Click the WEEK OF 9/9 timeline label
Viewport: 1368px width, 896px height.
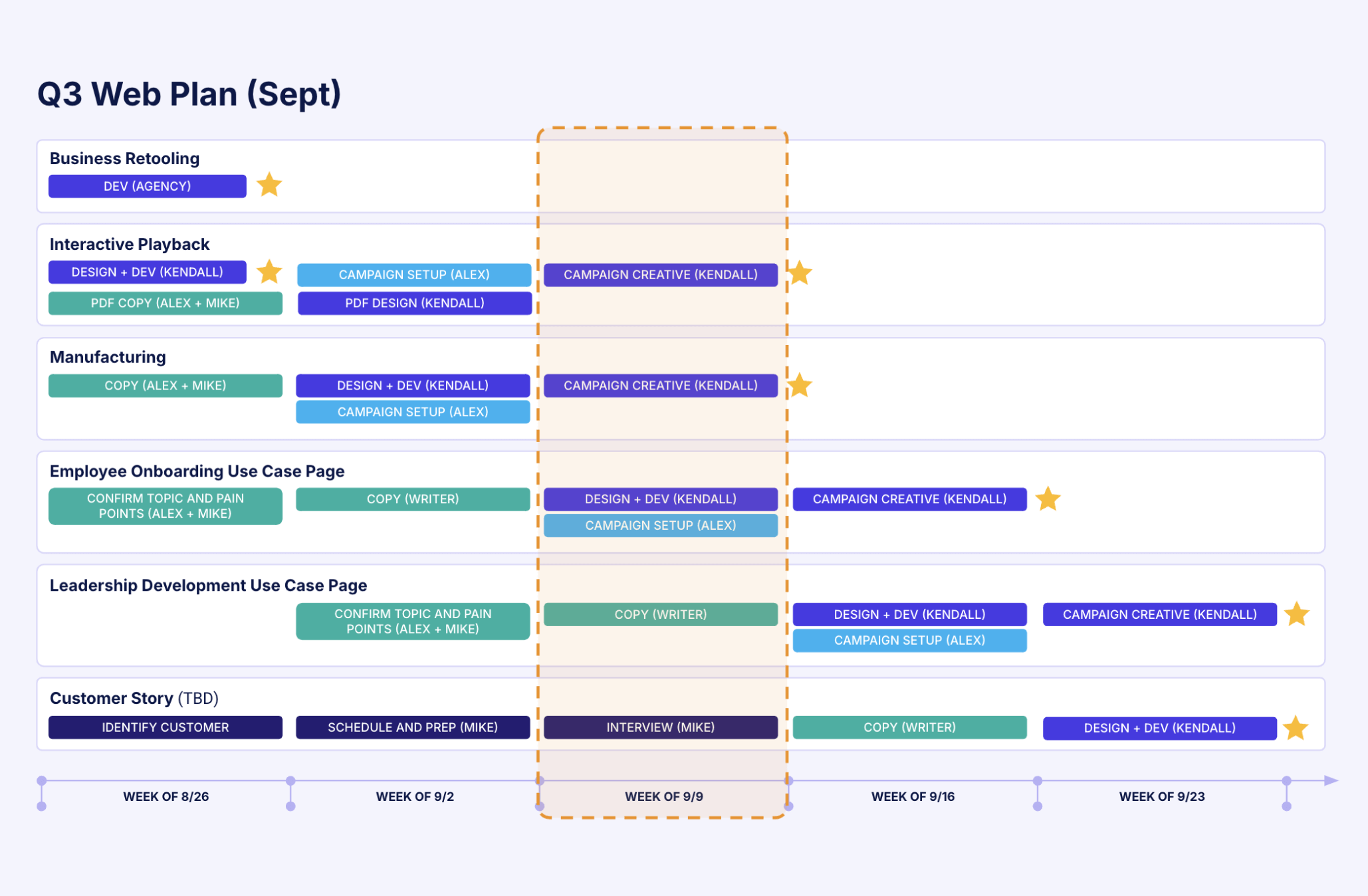click(663, 796)
